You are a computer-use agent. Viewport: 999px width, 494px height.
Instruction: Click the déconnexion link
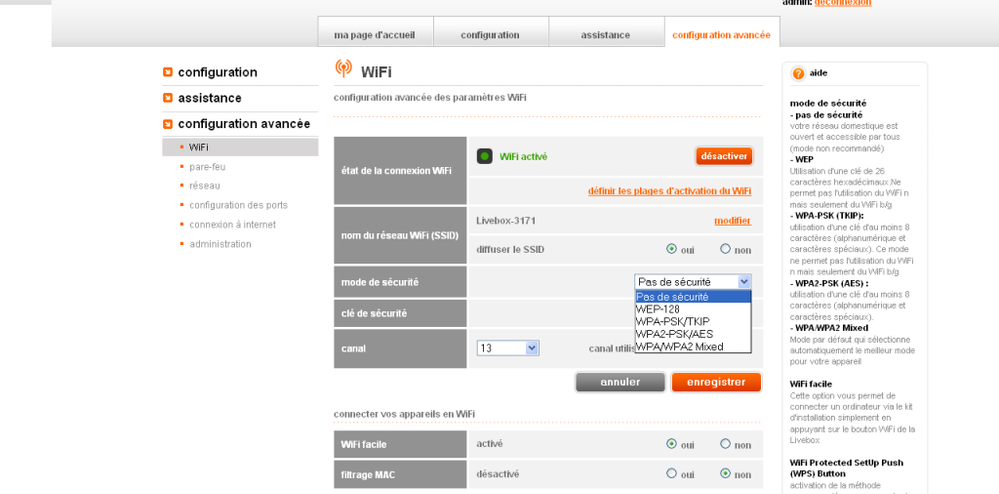pos(842,3)
